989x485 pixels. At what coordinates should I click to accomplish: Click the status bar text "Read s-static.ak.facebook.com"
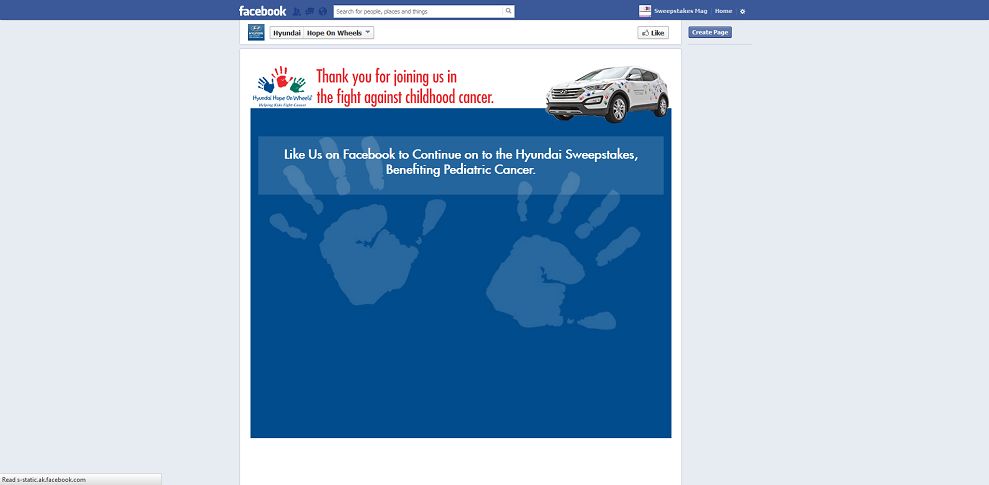[44, 480]
